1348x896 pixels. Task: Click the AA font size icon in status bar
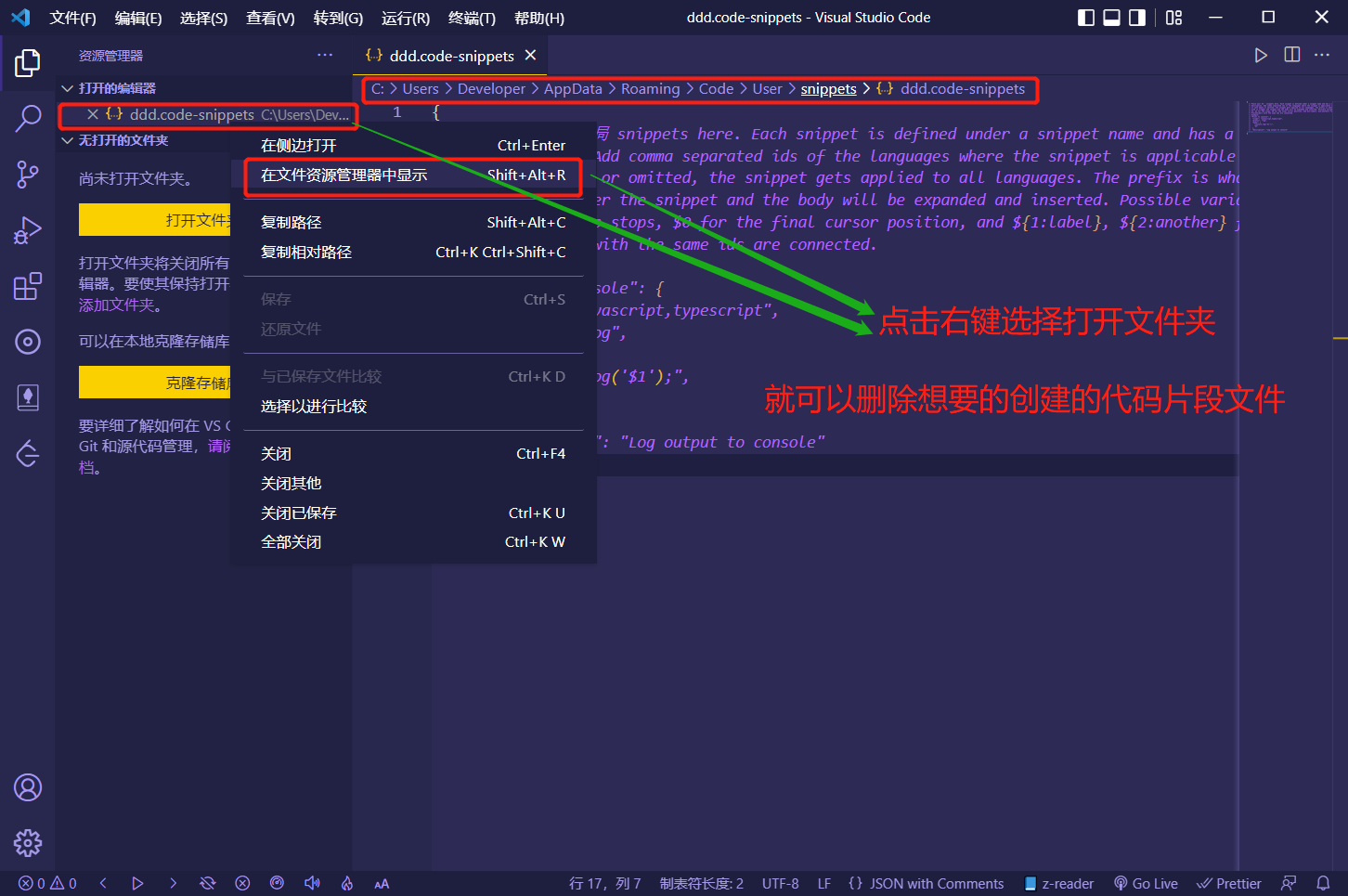click(382, 884)
